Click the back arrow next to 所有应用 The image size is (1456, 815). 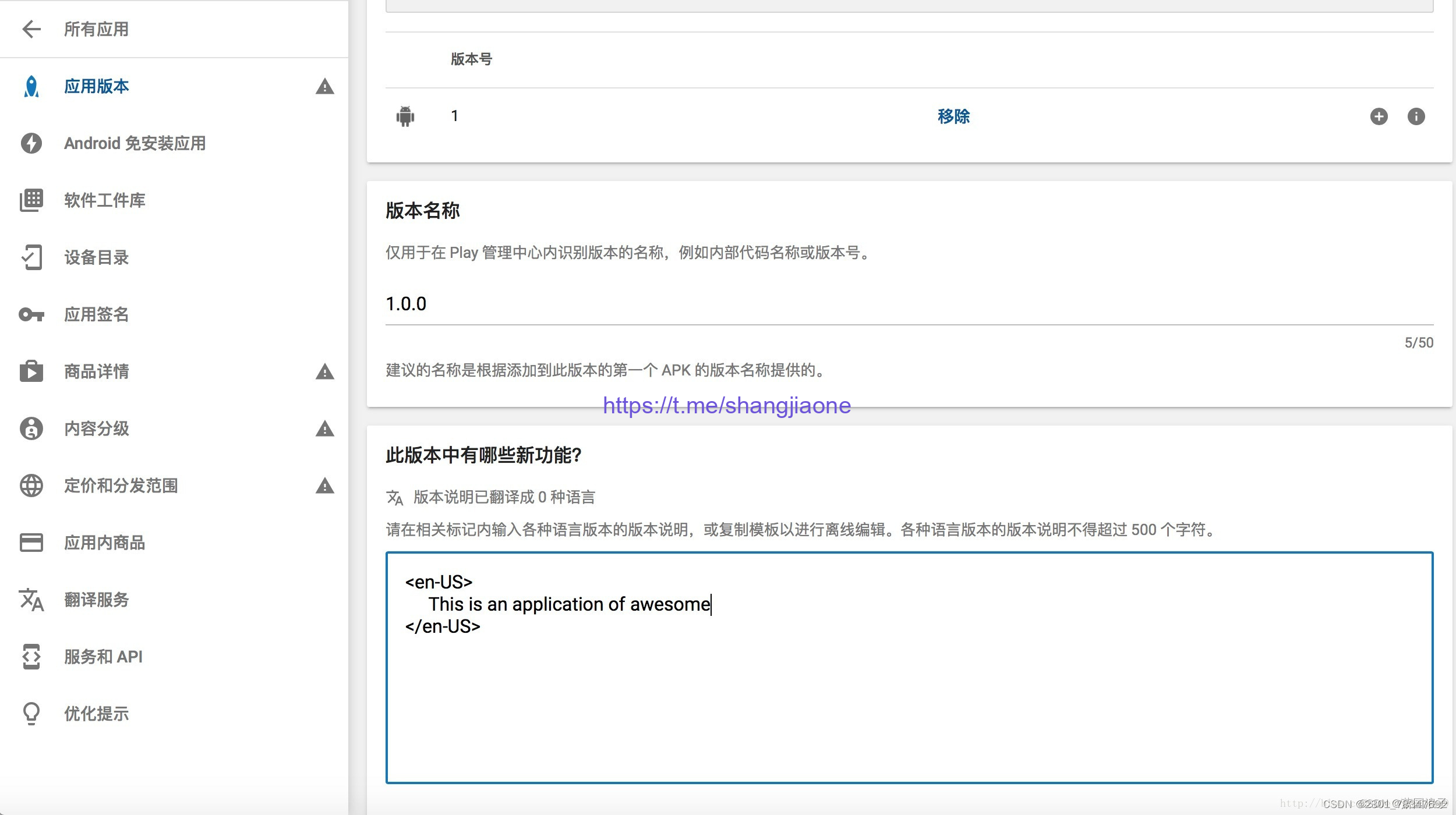(31, 29)
